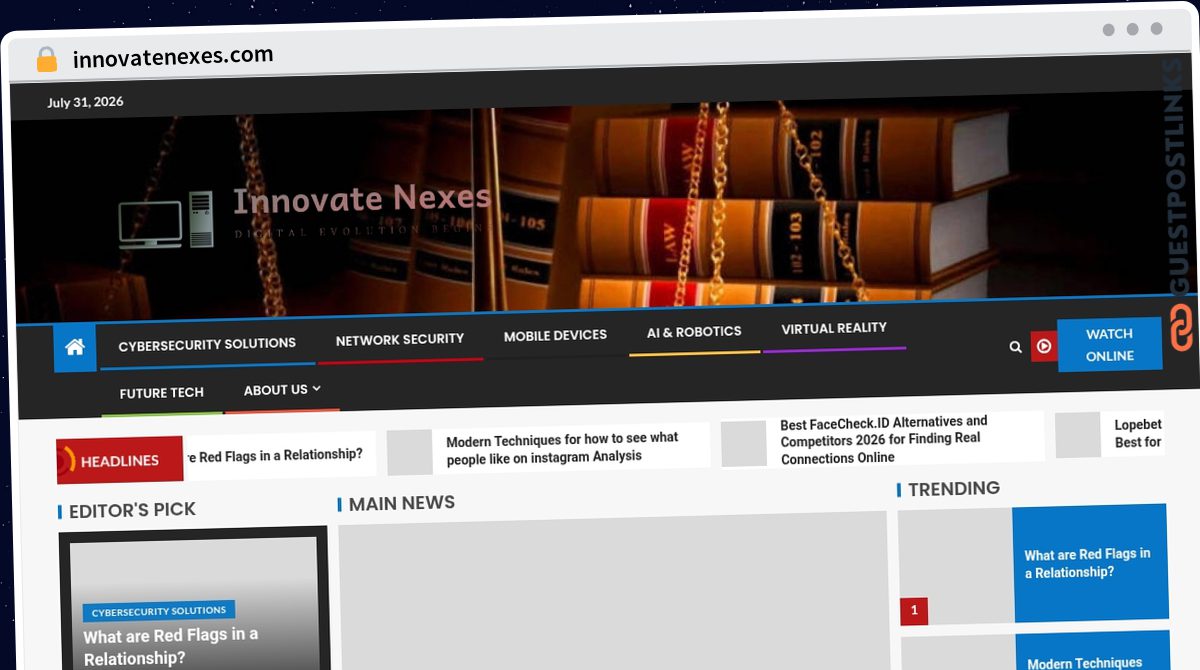Select Mobile Devices menu item
The width and height of the screenshot is (1200, 670).
click(x=555, y=336)
